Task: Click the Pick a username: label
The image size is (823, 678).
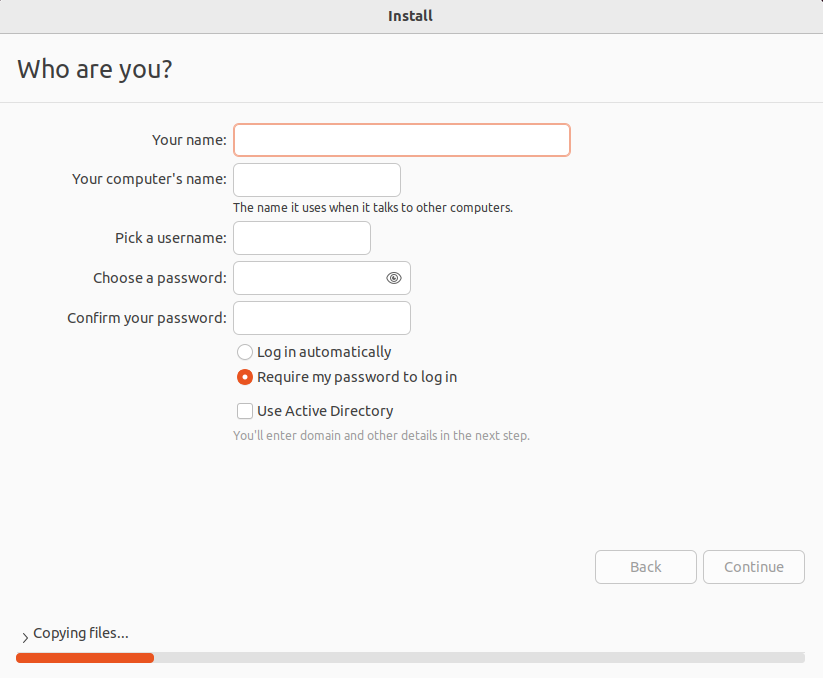Action: tap(171, 238)
